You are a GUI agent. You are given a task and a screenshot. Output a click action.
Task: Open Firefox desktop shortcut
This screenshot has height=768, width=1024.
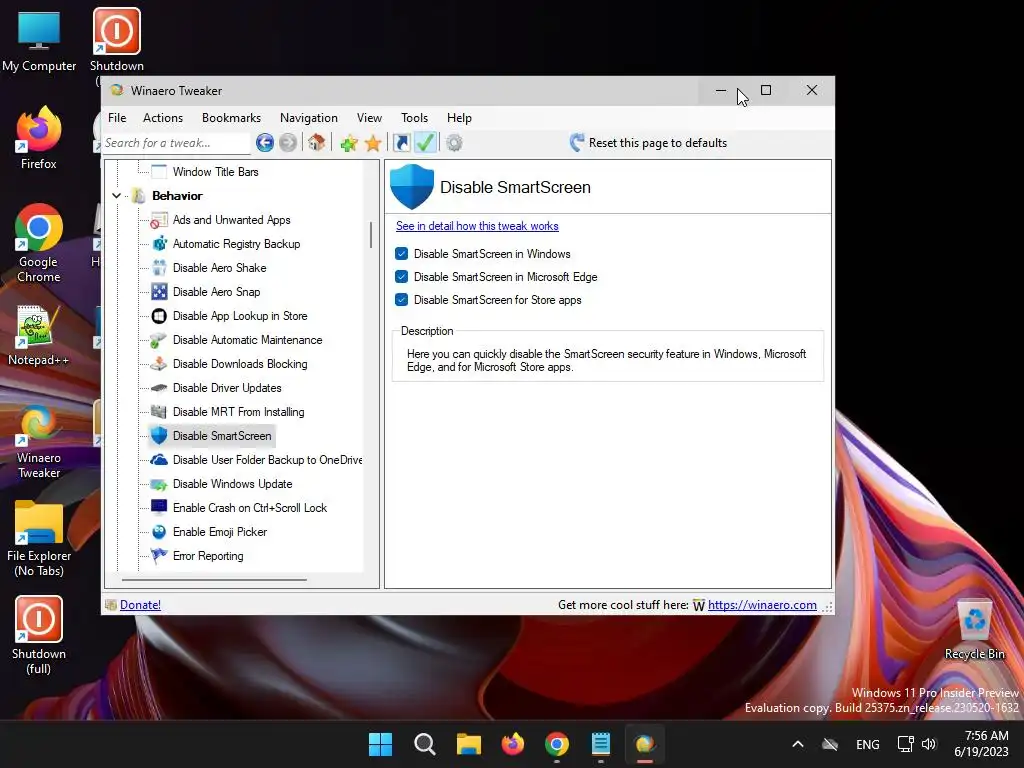pos(39,138)
